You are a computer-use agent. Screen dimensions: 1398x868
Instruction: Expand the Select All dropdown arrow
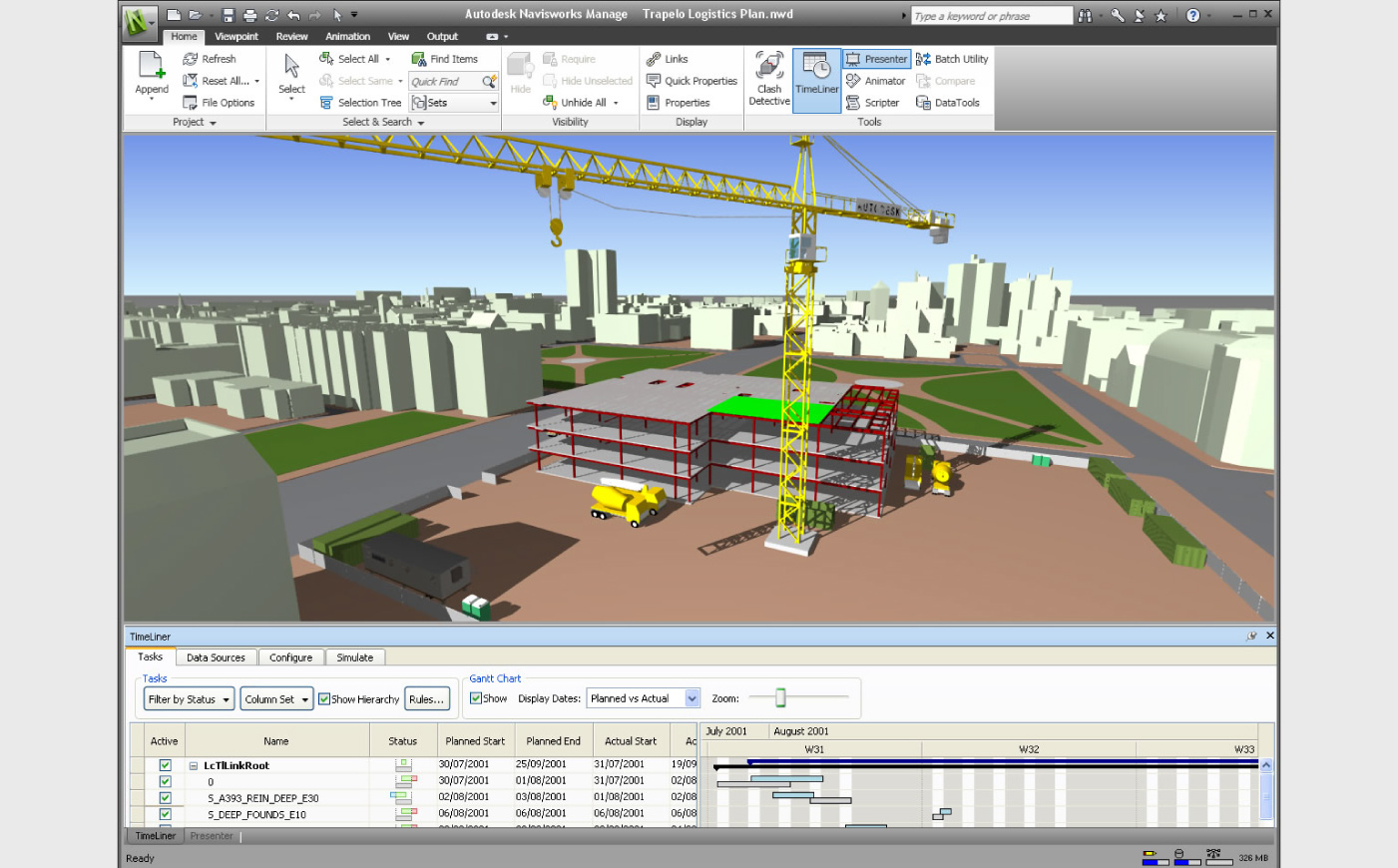tap(388, 59)
